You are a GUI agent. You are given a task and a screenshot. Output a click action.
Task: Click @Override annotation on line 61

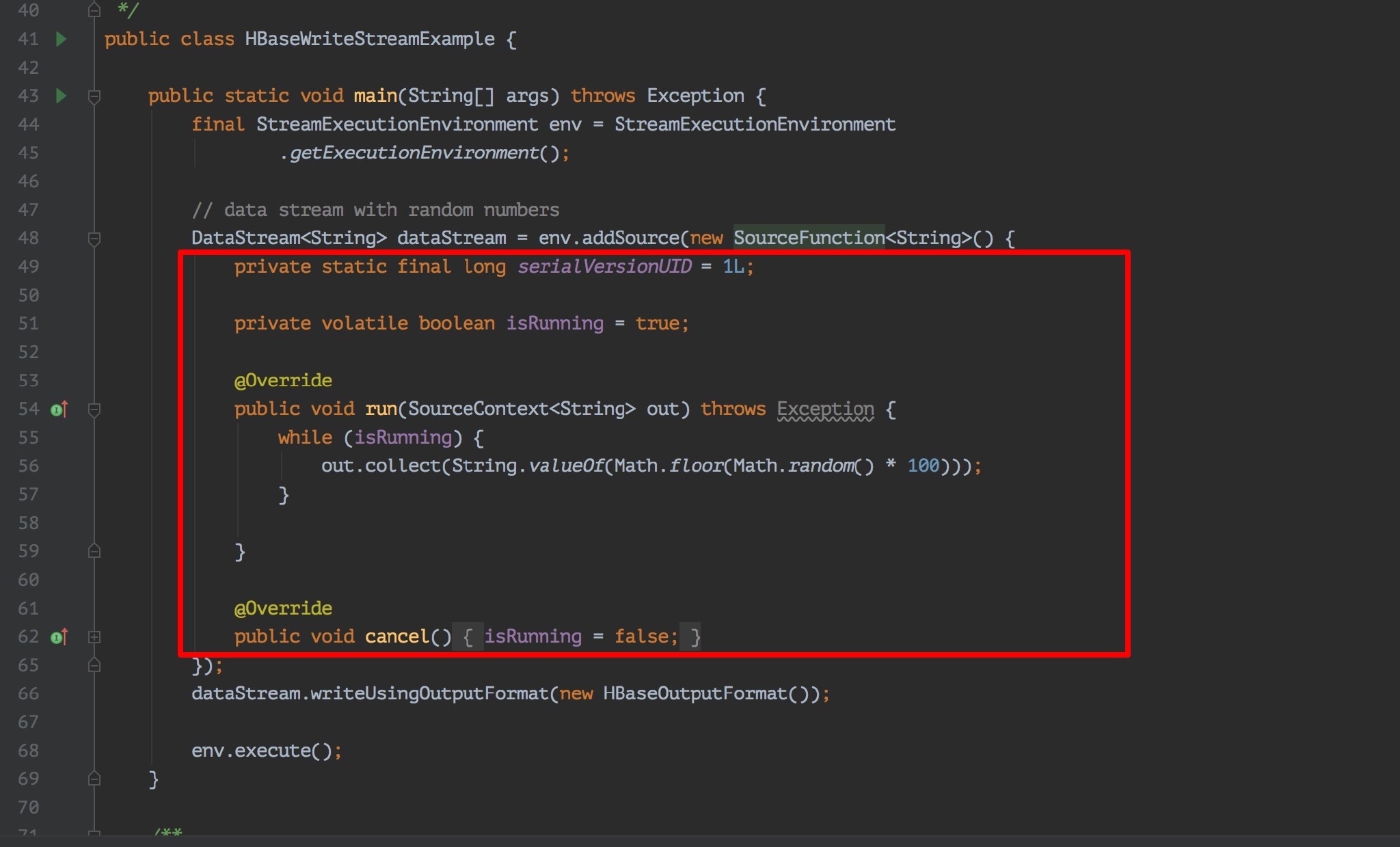pos(283,608)
